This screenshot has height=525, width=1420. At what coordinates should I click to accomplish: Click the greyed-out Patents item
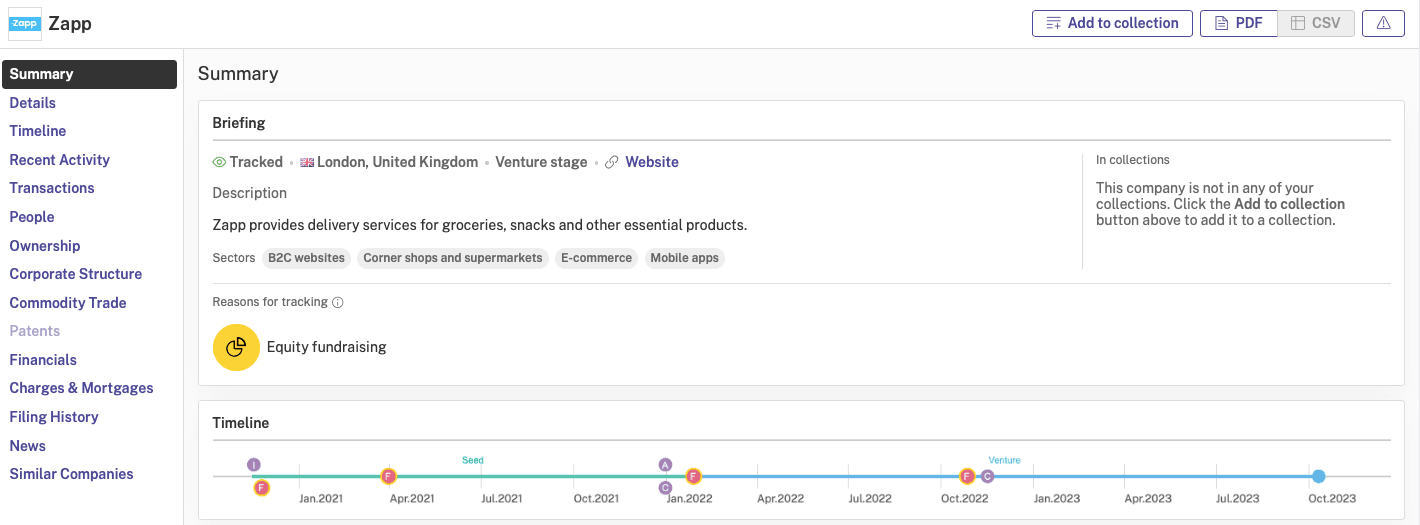[x=35, y=331]
